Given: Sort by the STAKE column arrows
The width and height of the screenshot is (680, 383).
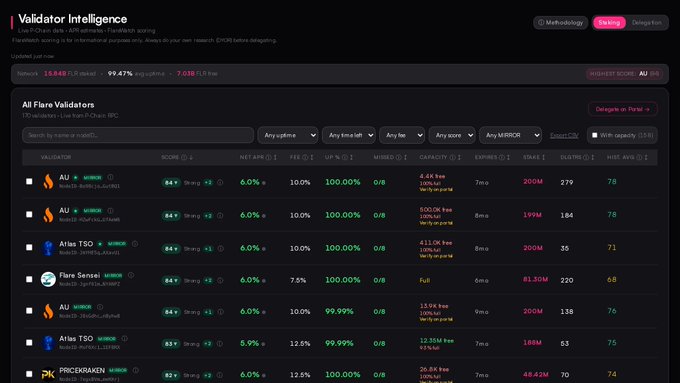Looking at the screenshot, I should tap(543, 157).
